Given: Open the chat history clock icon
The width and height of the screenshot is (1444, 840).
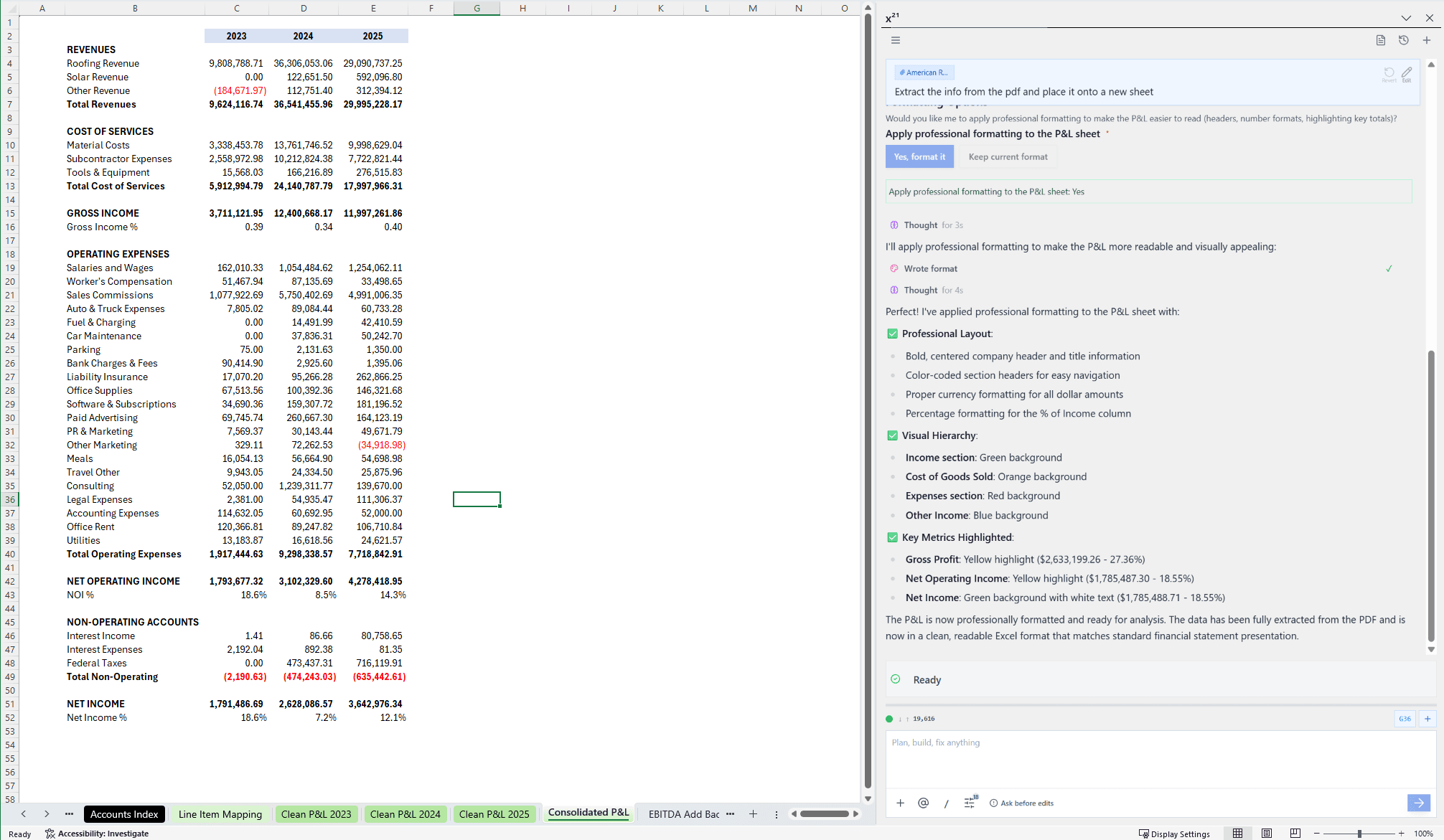Looking at the screenshot, I should (x=1403, y=40).
